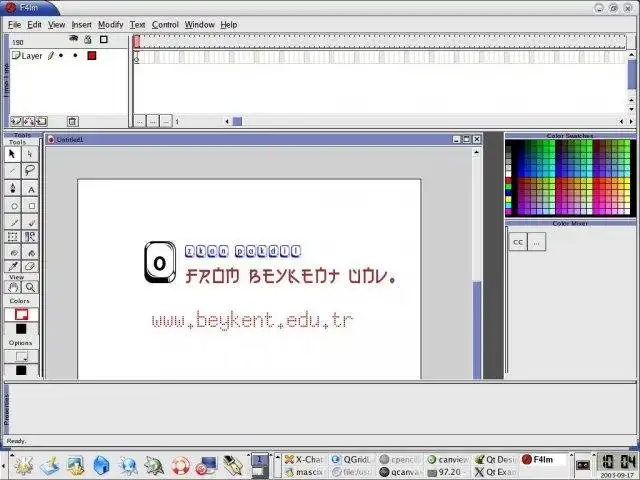Select the black arrow selection tool
The image size is (640, 480).
click(12, 154)
